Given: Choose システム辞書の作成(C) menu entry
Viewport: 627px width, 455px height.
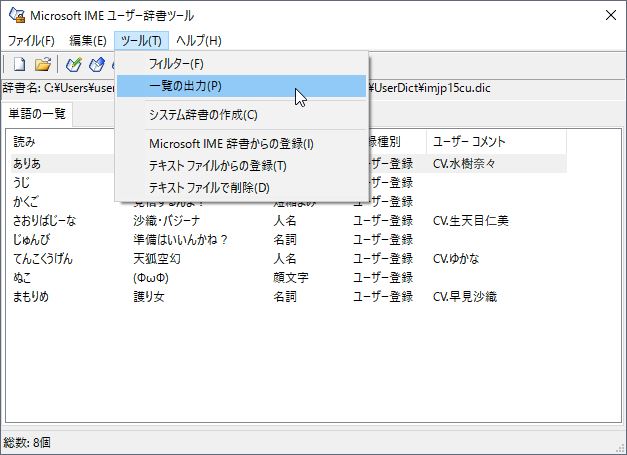Looking at the screenshot, I should [x=241, y=115].
